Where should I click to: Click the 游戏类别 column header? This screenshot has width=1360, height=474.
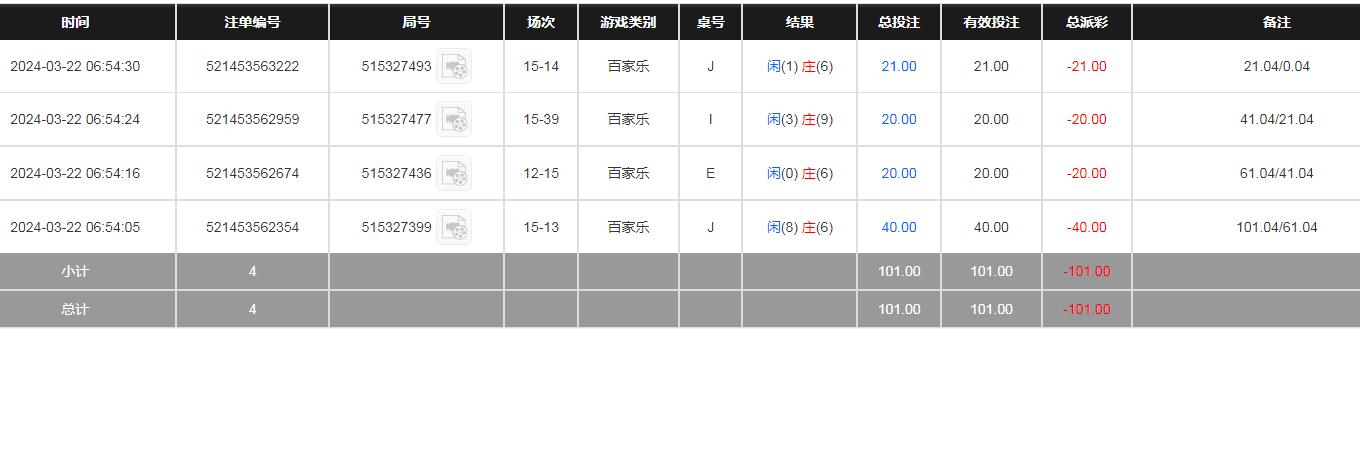click(628, 22)
